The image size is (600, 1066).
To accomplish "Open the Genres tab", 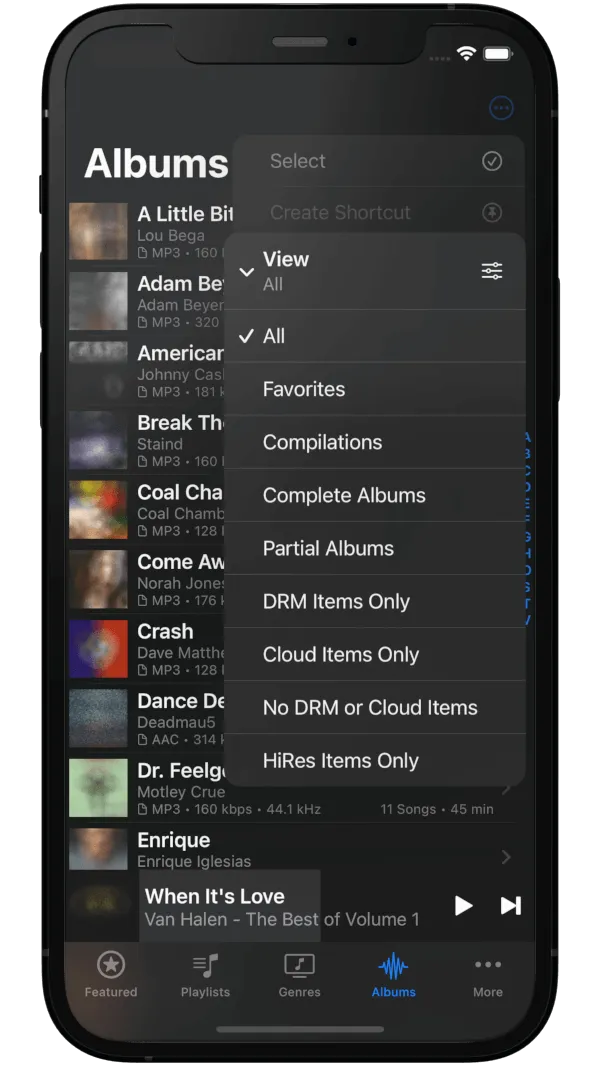I will (x=299, y=974).
